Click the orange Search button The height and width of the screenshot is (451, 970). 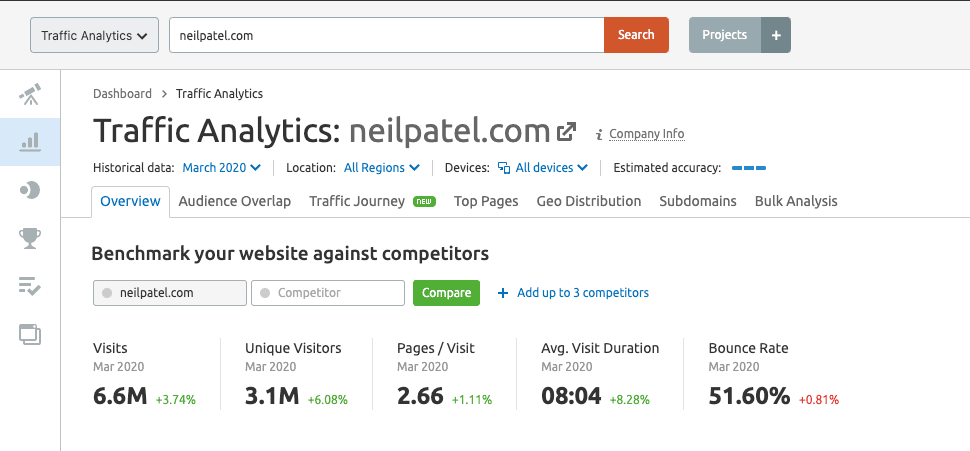(636, 35)
